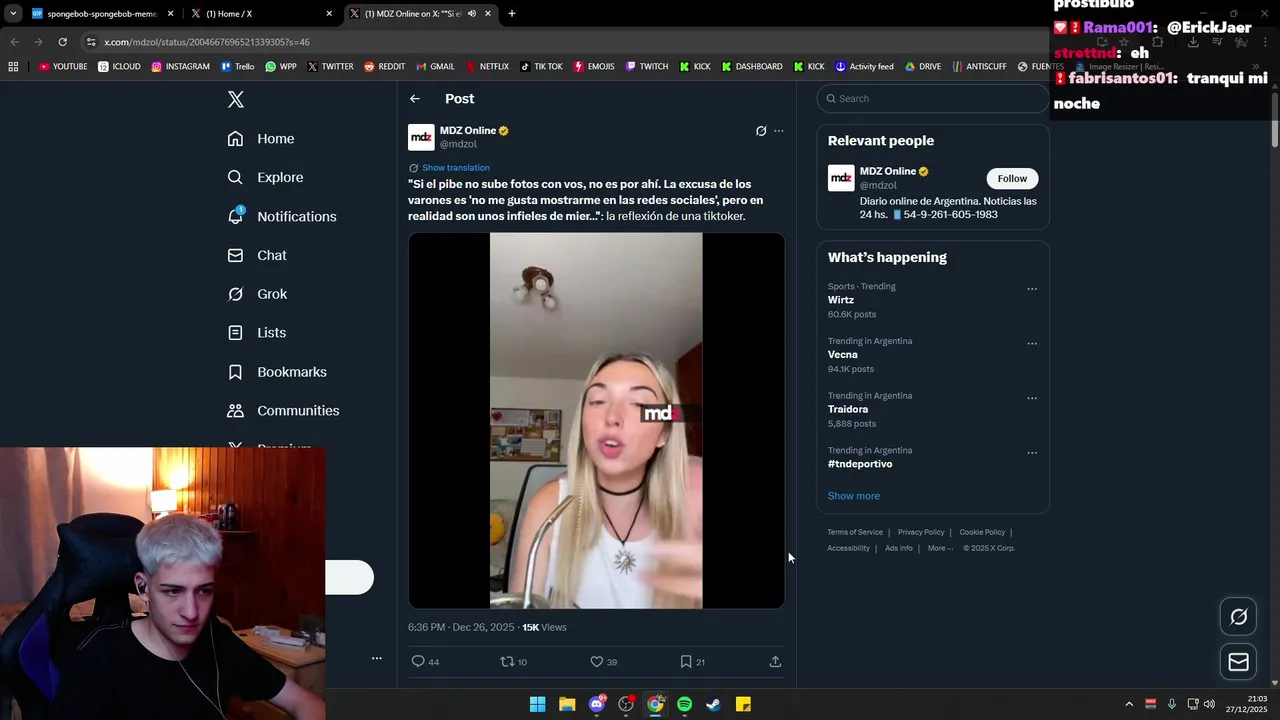This screenshot has width=1280, height=720.
Task: Click the address bar URL
Action: coord(207,42)
